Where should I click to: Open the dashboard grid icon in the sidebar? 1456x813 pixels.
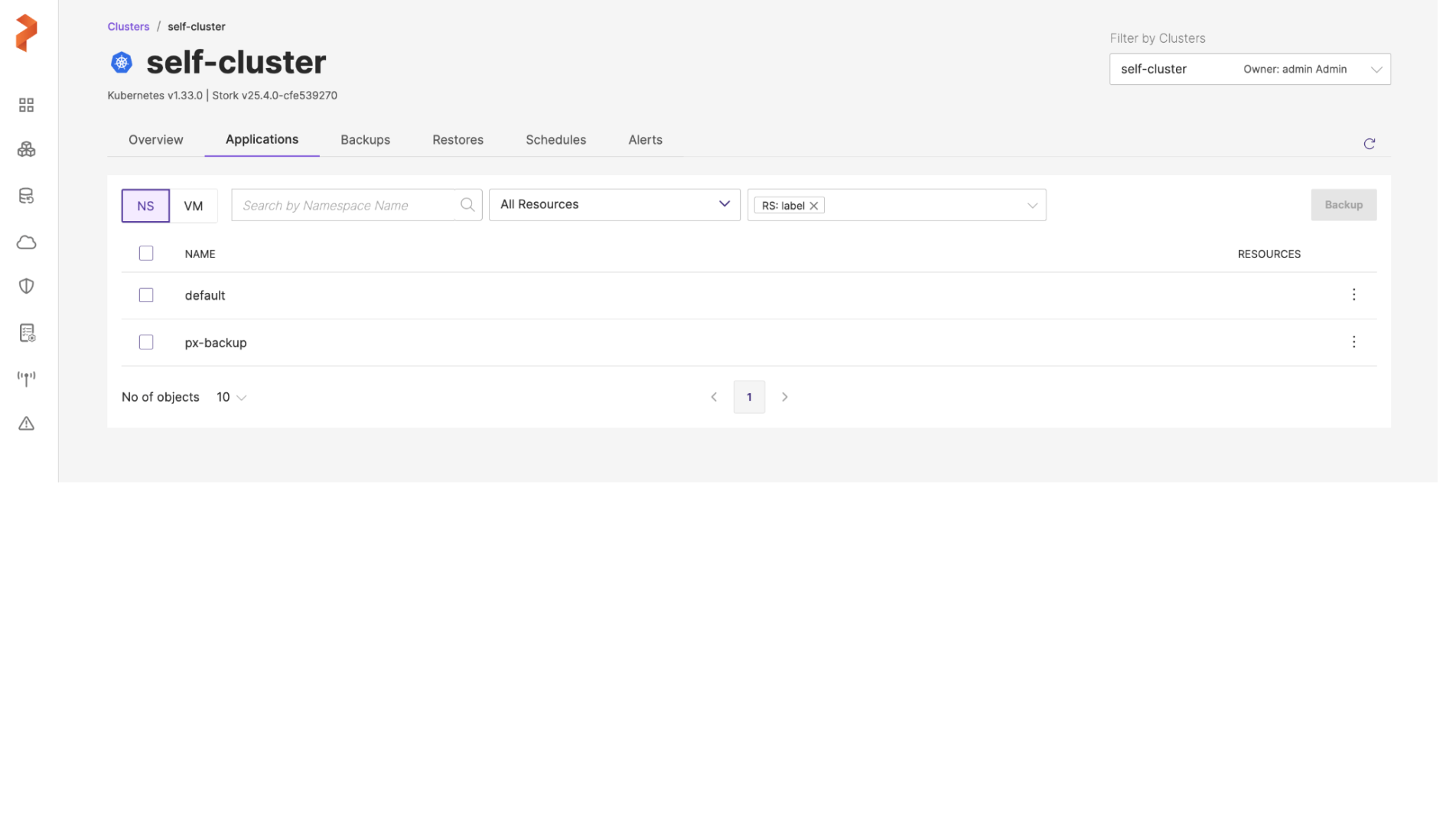pyautogui.click(x=26, y=106)
